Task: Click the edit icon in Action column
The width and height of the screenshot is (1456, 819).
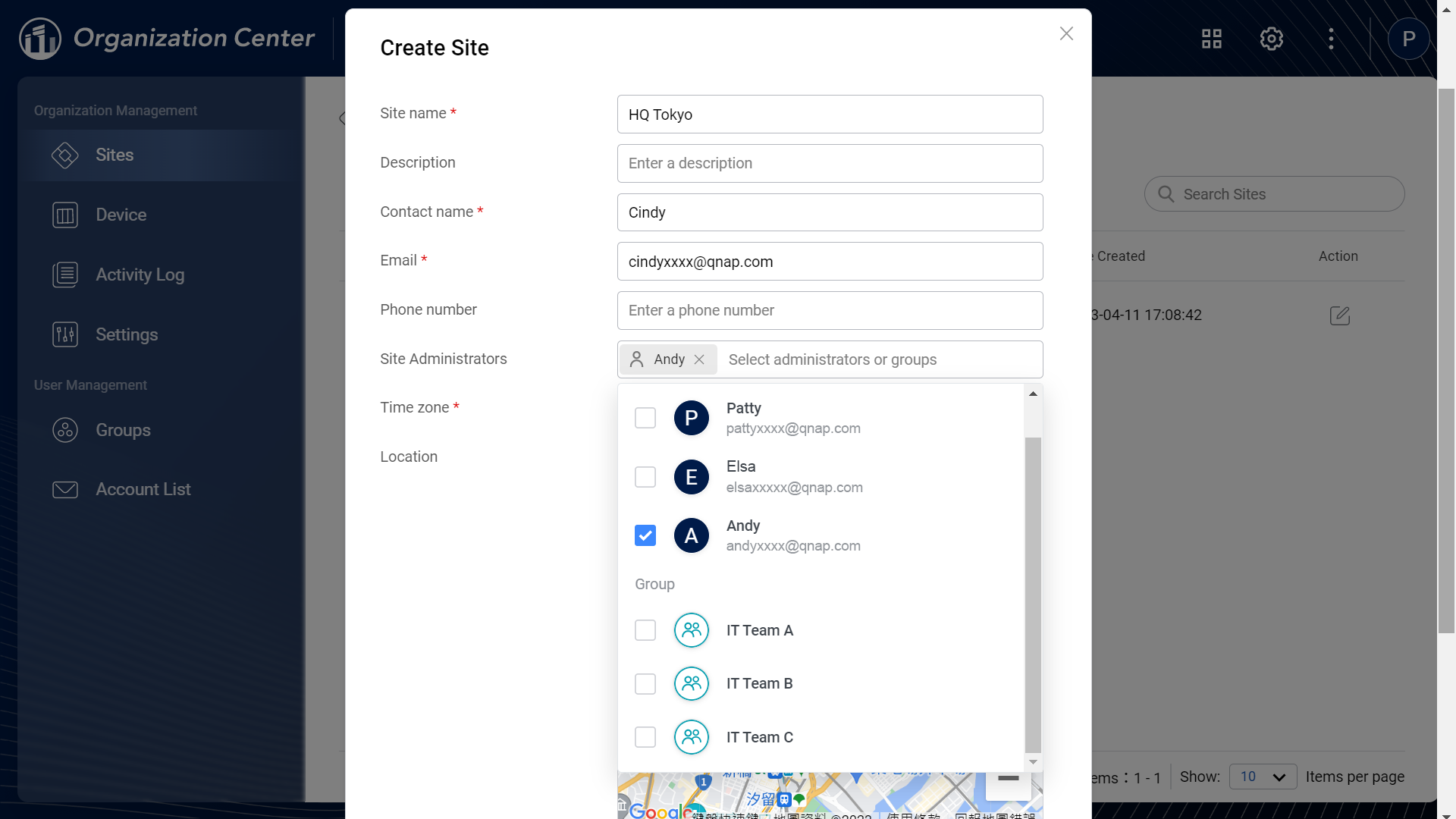Action: tap(1339, 315)
